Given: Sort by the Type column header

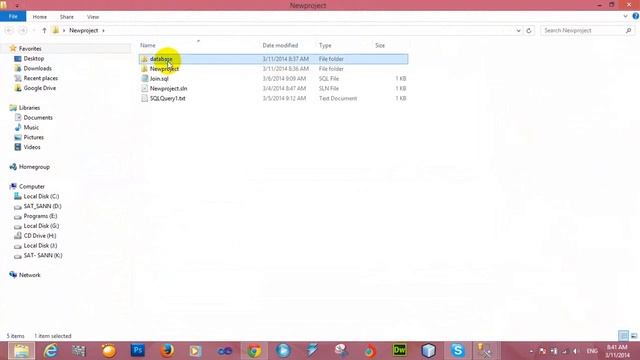Looking at the screenshot, I should point(325,45).
